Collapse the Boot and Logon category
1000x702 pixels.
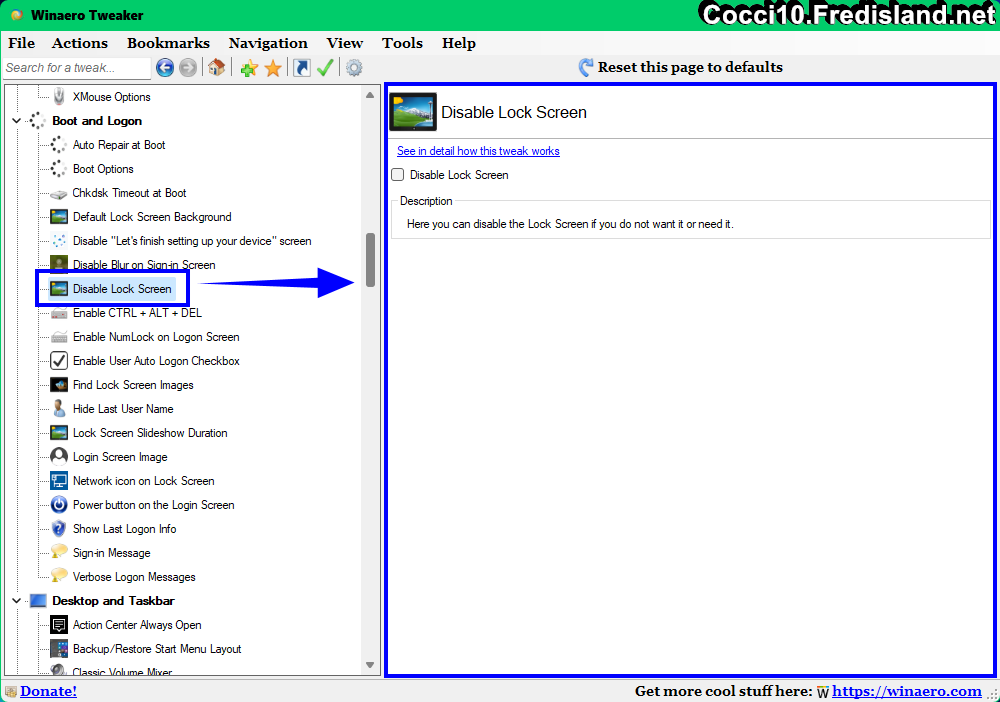pos(17,121)
